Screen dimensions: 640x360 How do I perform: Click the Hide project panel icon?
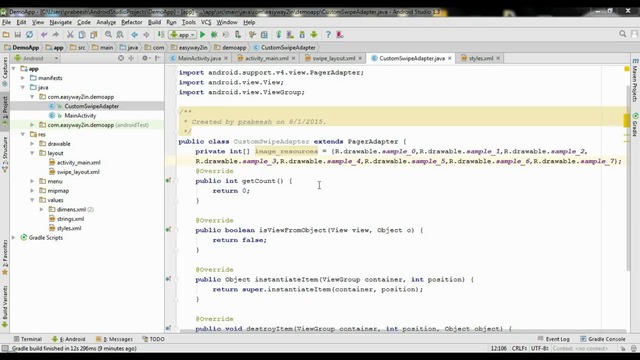pos(158,58)
